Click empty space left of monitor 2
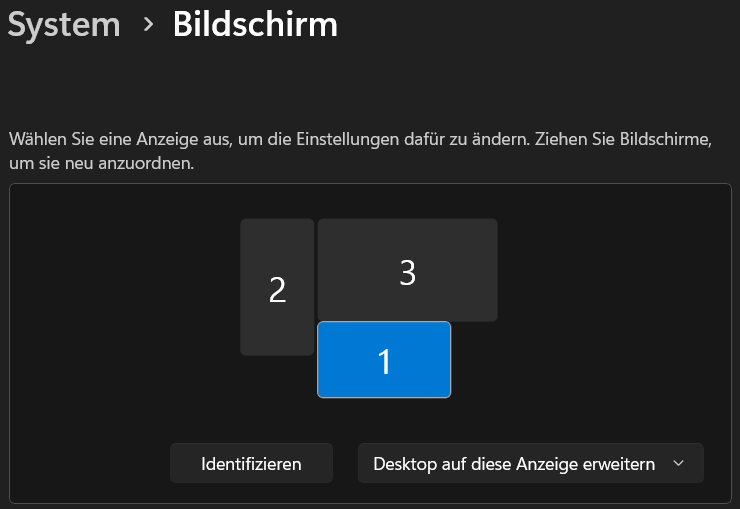This screenshot has width=740, height=509. click(130, 290)
